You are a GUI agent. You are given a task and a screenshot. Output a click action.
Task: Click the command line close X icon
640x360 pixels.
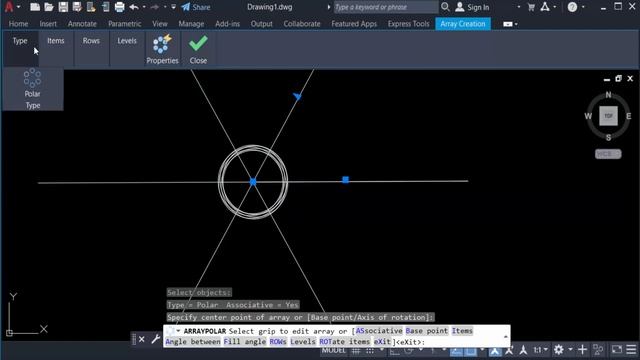[x=142, y=339]
